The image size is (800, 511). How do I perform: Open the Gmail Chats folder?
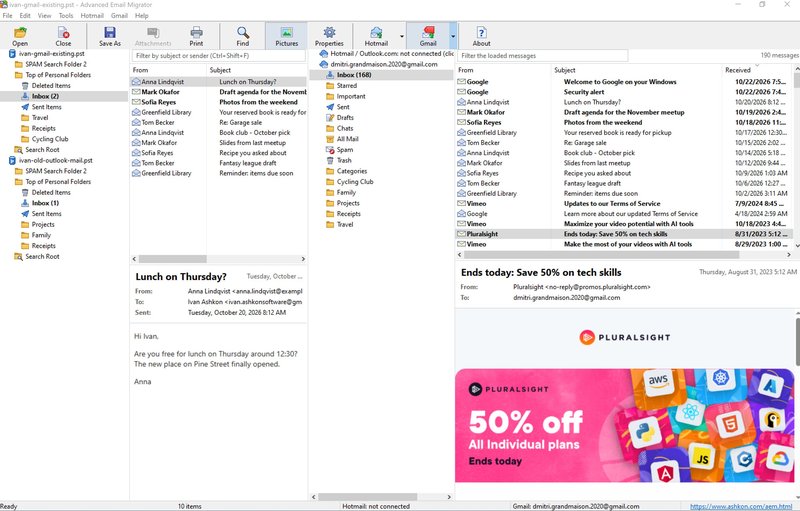click(345, 128)
